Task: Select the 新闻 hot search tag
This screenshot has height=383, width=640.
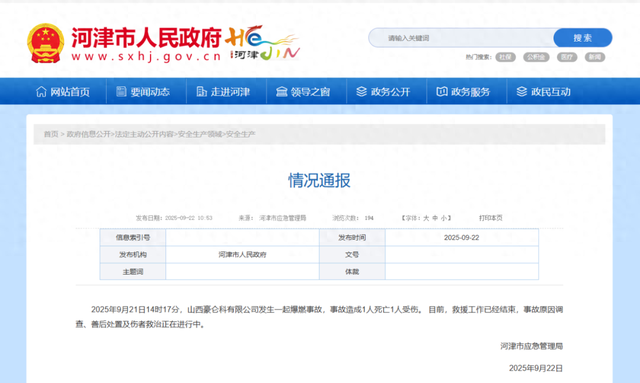Action: coord(595,57)
